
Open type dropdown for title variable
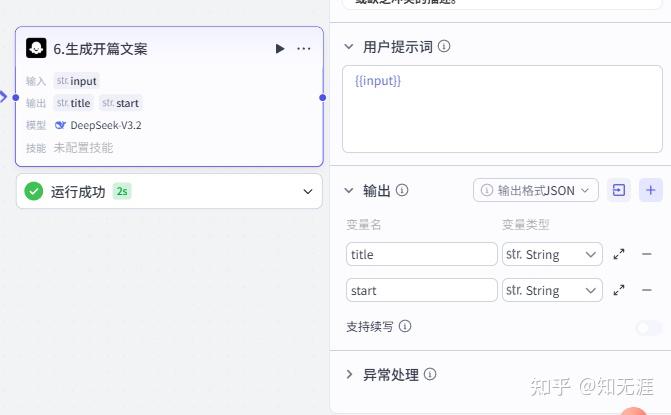pos(552,254)
